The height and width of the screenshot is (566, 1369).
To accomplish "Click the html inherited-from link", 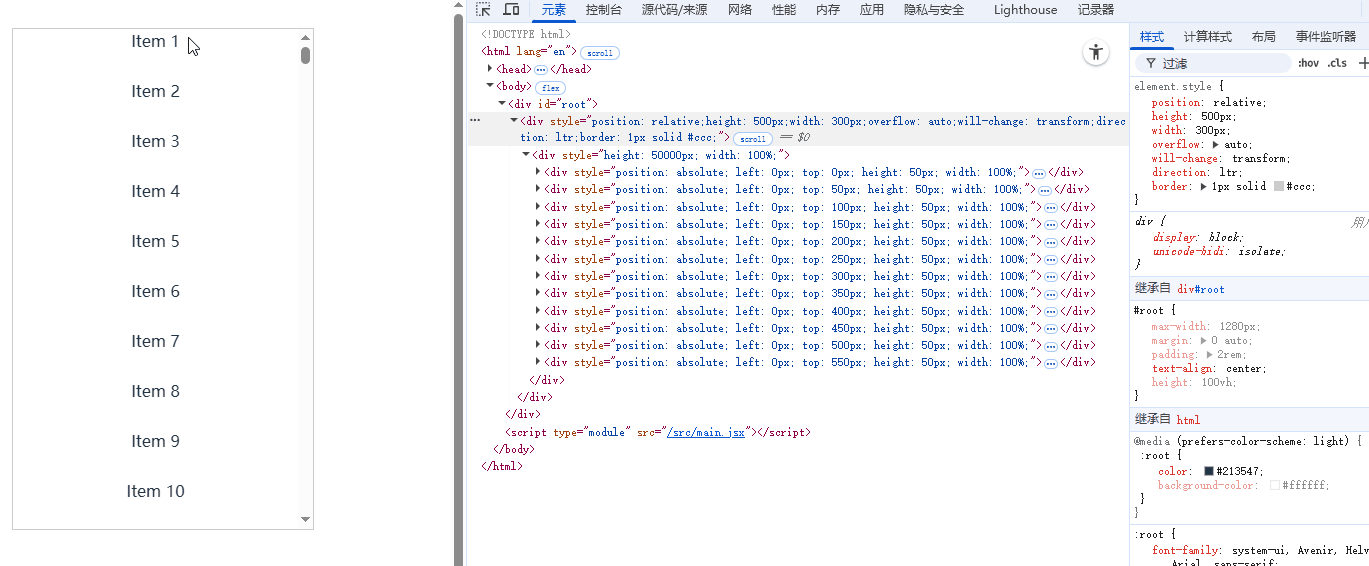I will (1188, 420).
